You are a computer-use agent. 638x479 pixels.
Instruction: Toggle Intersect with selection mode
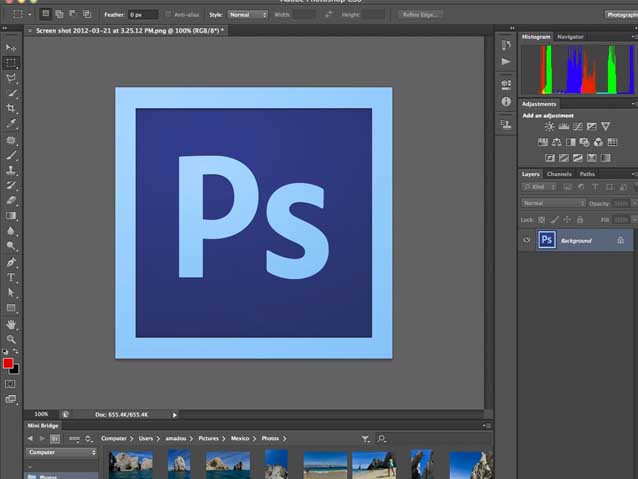(x=87, y=14)
